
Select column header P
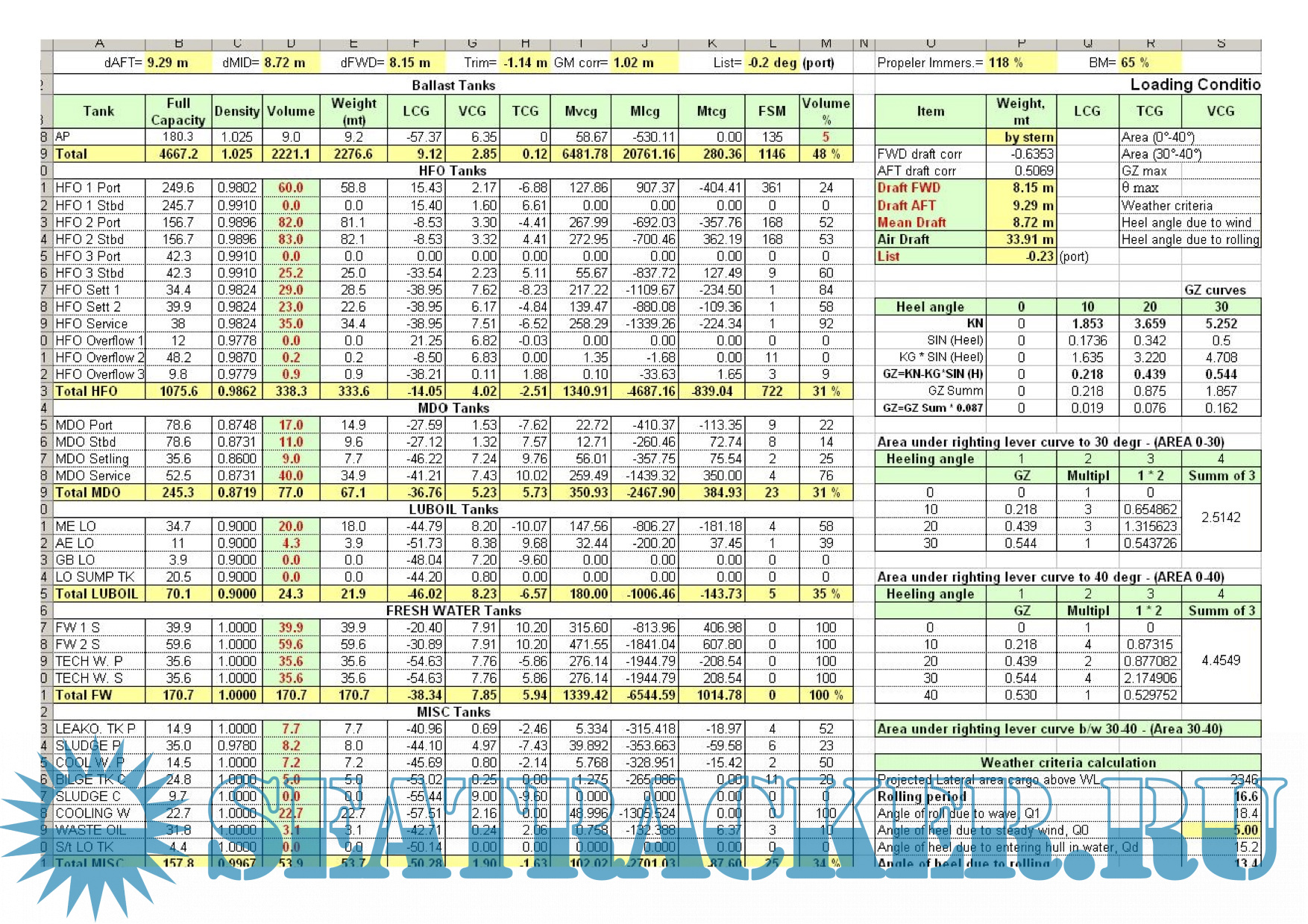coord(1021,44)
